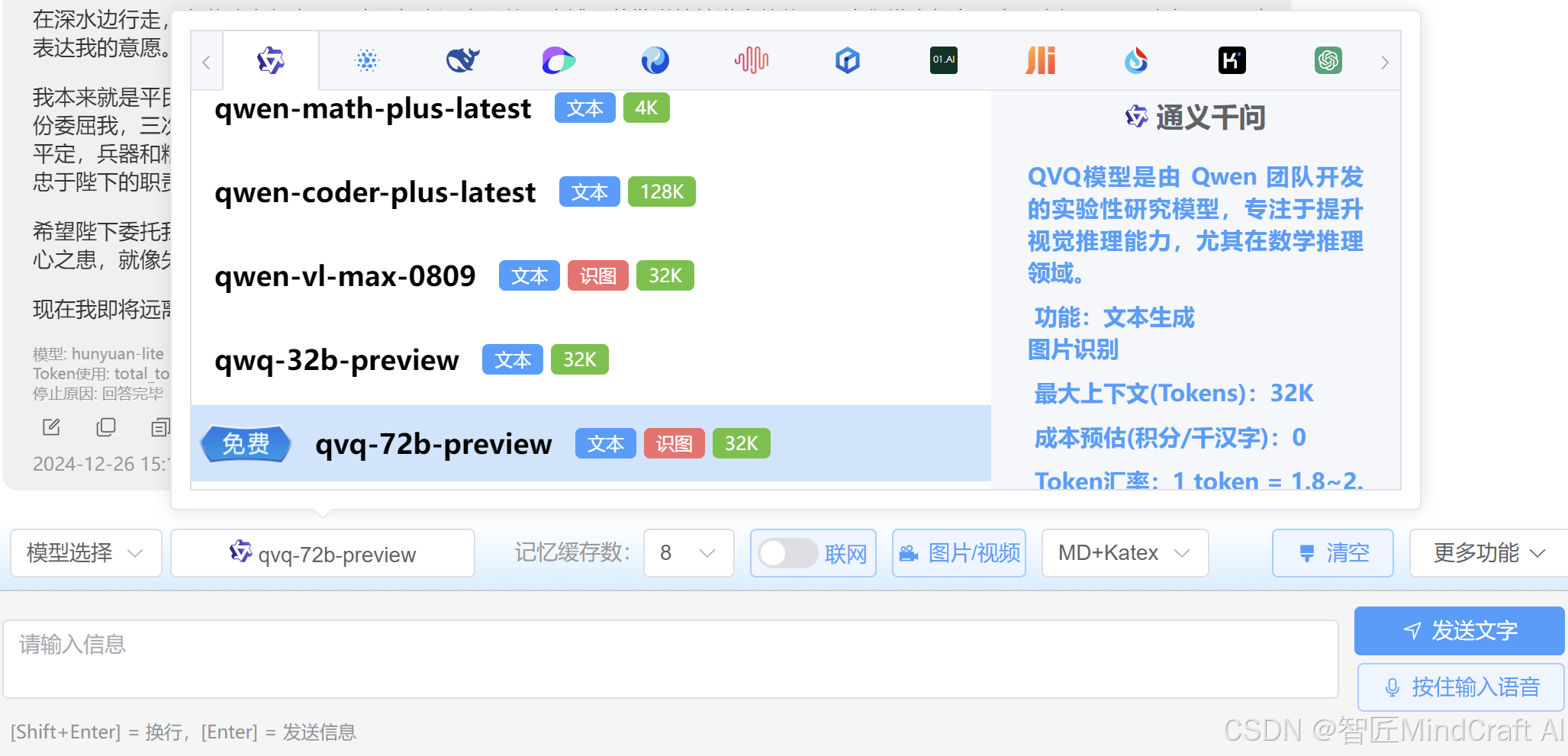Toggle the 联网 web search switch
This screenshot has height=756, width=1568.
click(789, 553)
